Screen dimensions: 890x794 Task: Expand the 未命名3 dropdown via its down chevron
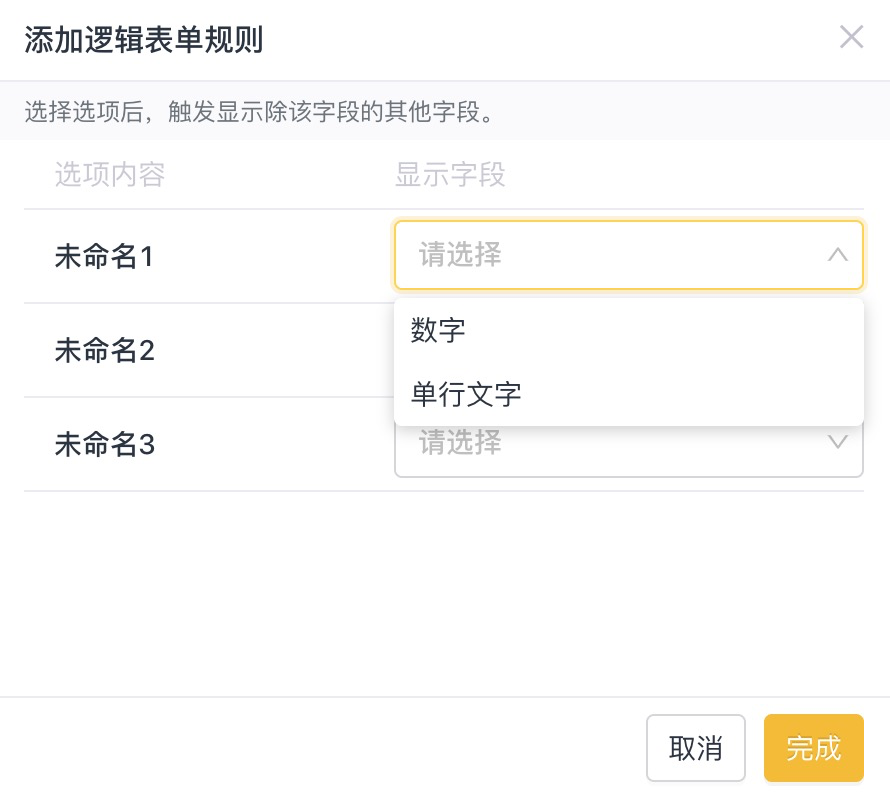(x=838, y=442)
